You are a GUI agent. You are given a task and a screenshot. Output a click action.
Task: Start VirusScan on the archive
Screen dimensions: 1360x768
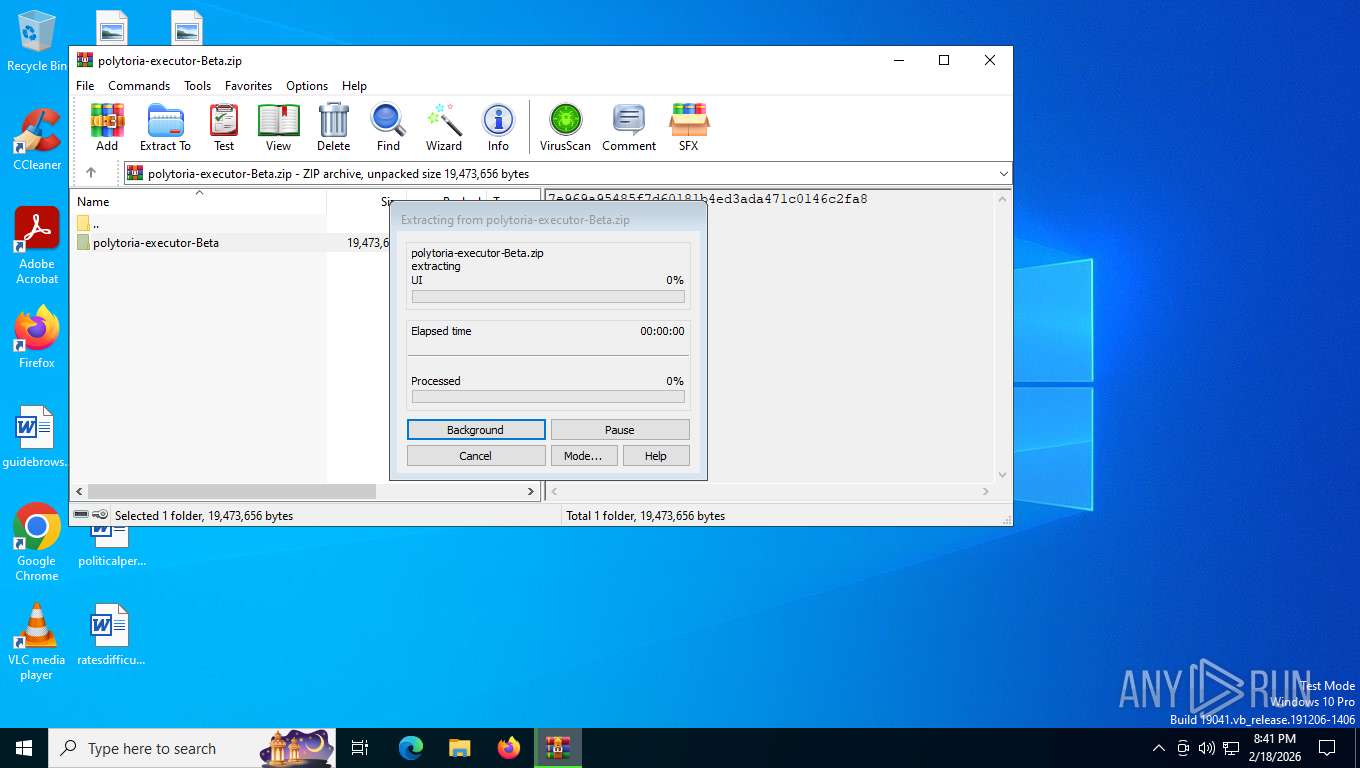(x=565, y=127)
